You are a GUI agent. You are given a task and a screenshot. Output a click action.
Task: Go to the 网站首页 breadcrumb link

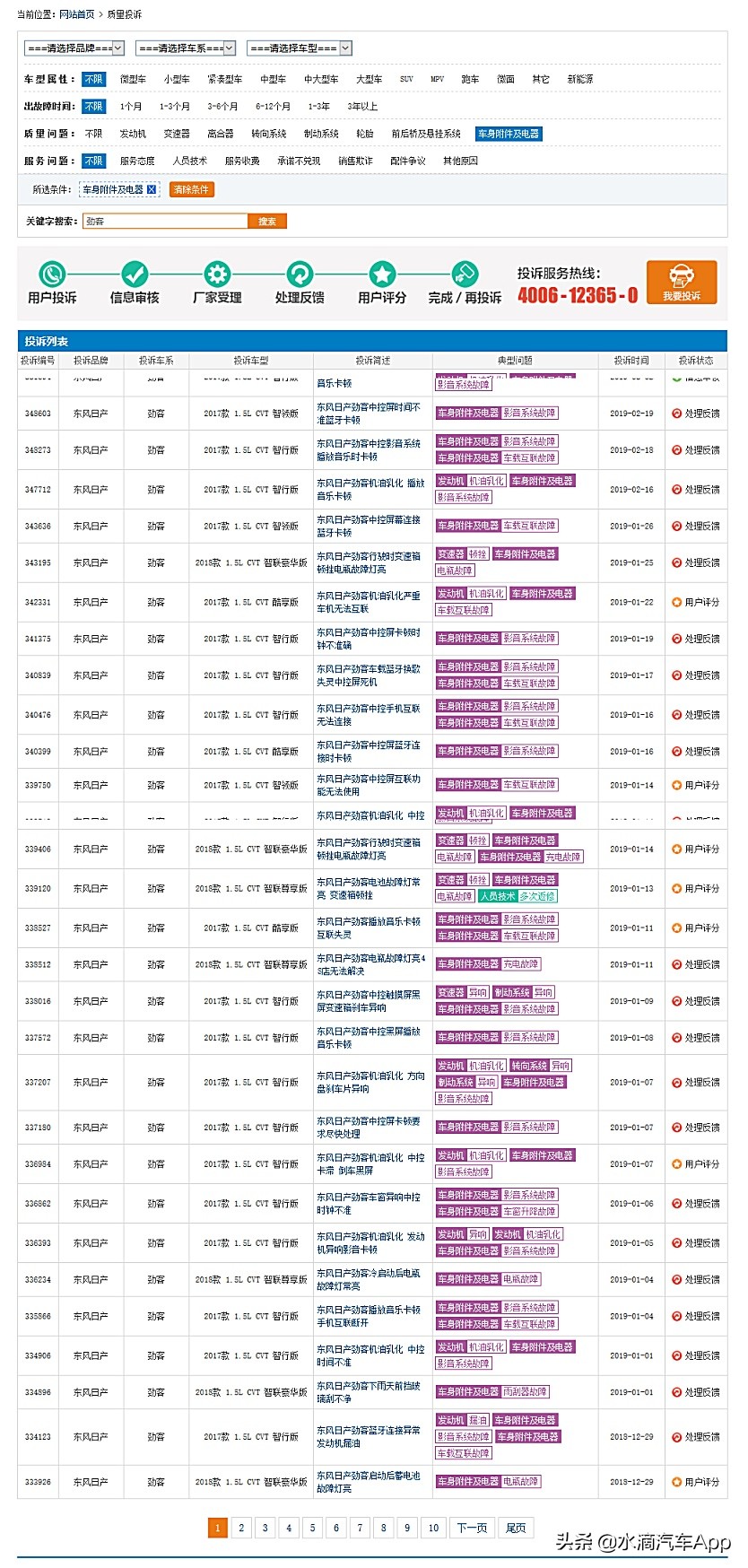[x=76, y=14]
